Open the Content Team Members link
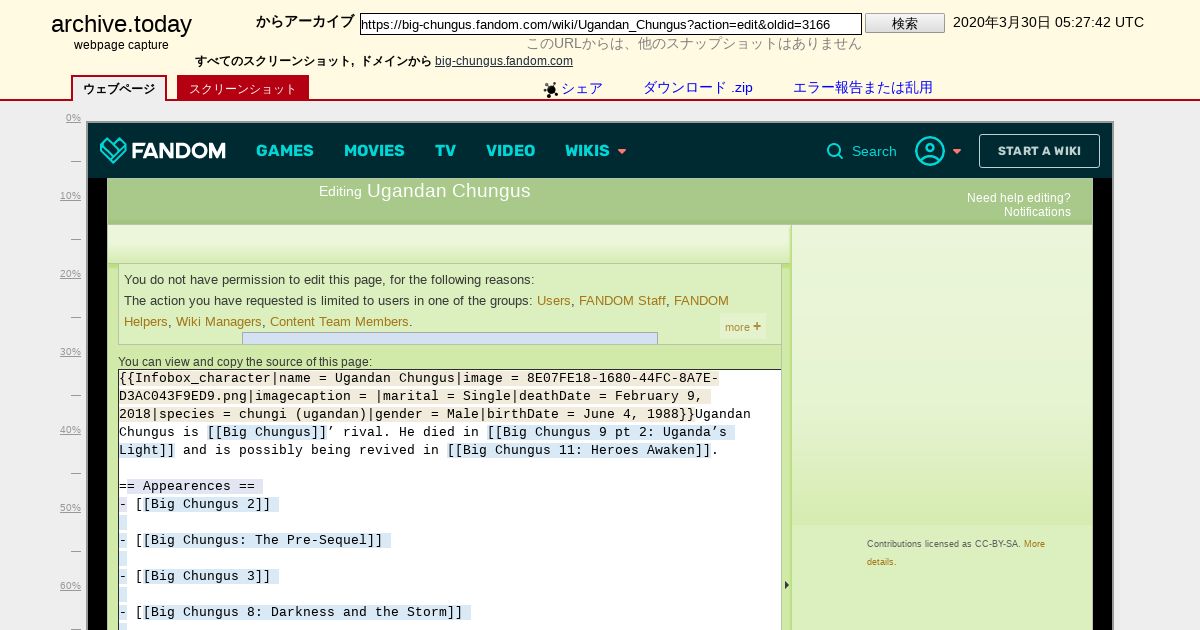 [339, 321]
